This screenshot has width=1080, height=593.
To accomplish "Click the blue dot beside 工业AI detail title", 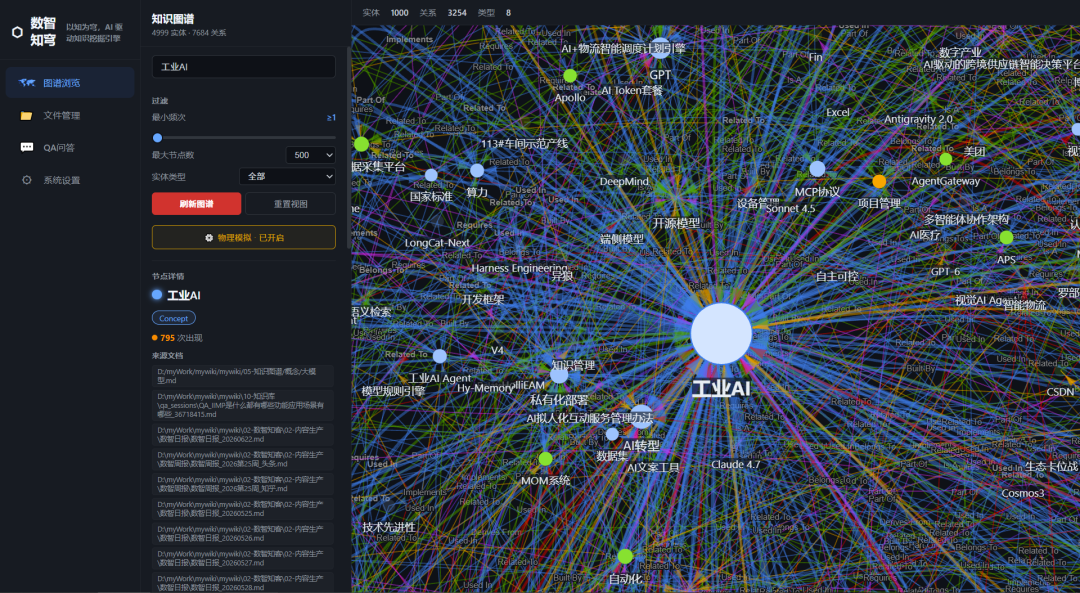I will point(157,295).
